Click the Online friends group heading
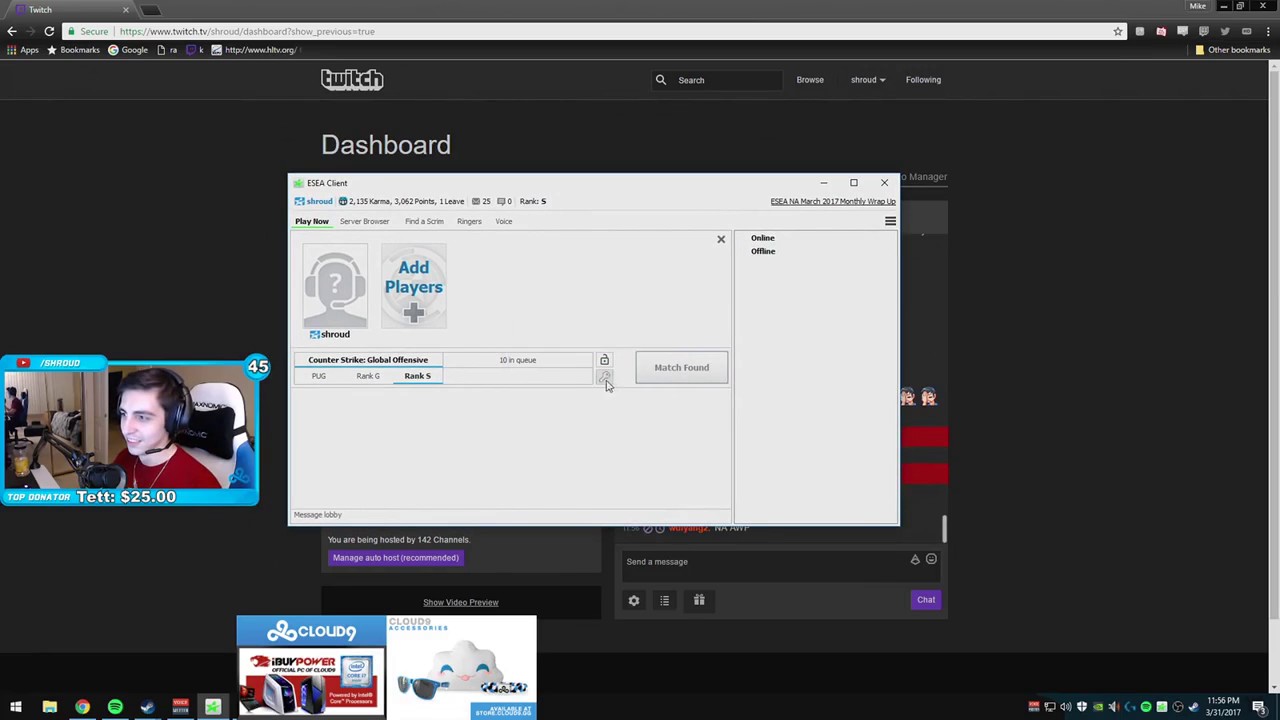The width and height of the screenshot is (1280, 720). (x=763, y=238)
